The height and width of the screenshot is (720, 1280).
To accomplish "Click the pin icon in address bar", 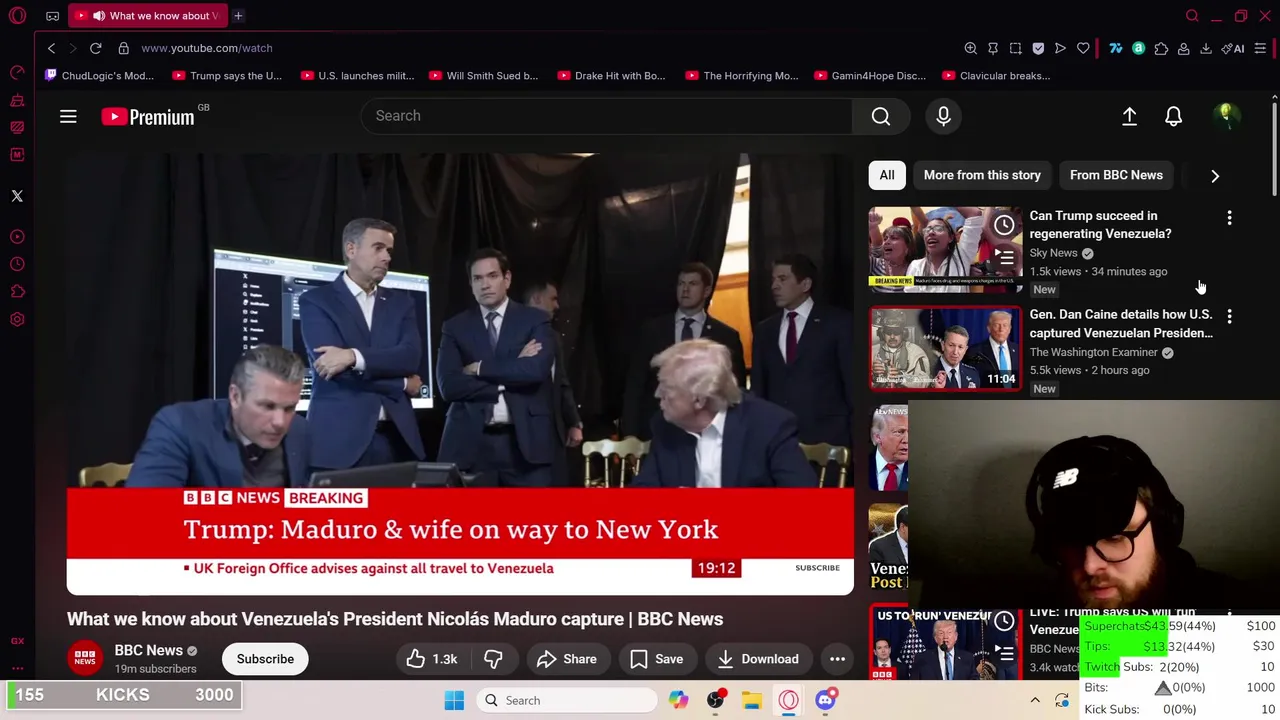I will click(993, 48).
